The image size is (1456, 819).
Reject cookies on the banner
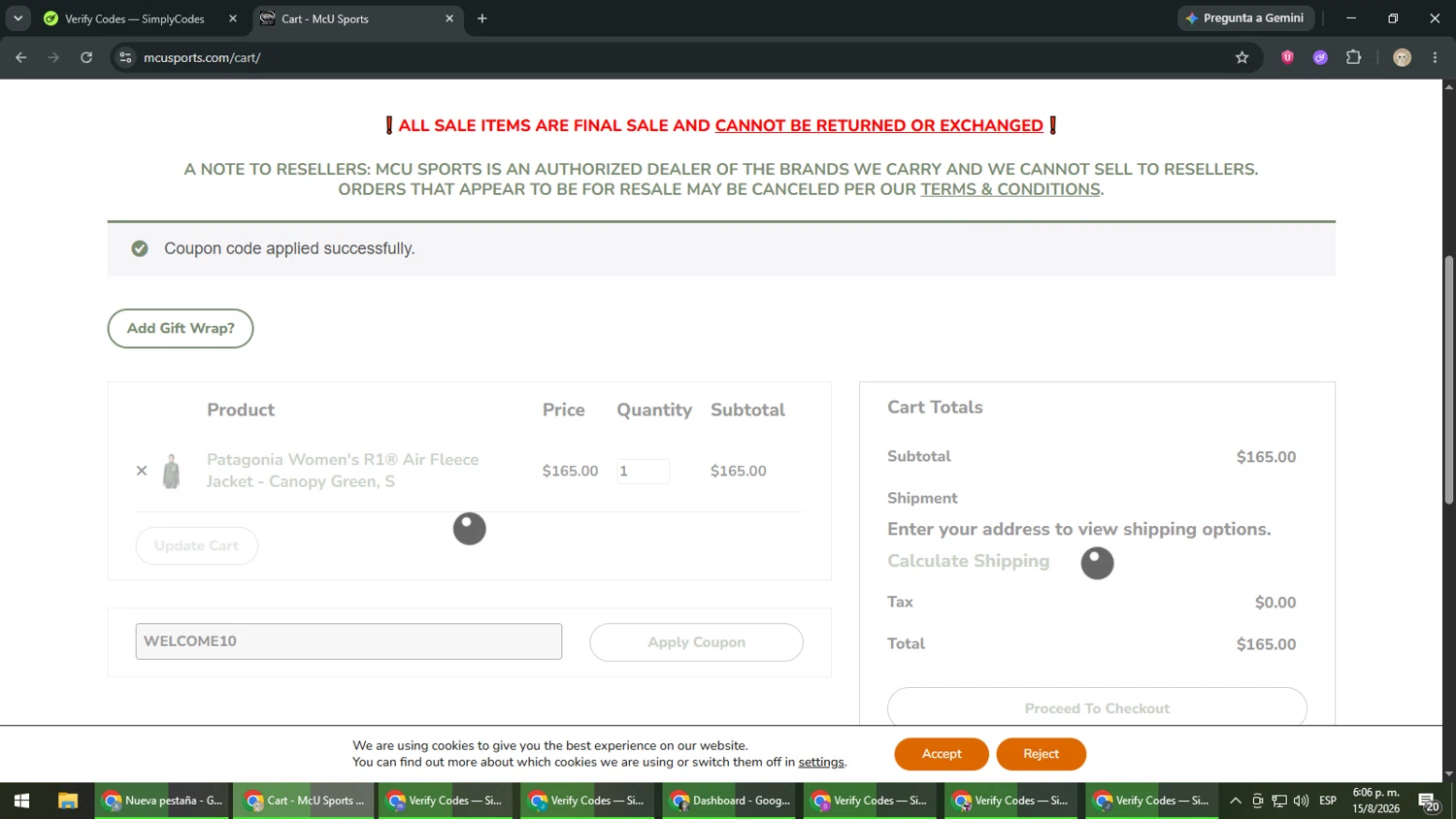(x=1041, y=754)
